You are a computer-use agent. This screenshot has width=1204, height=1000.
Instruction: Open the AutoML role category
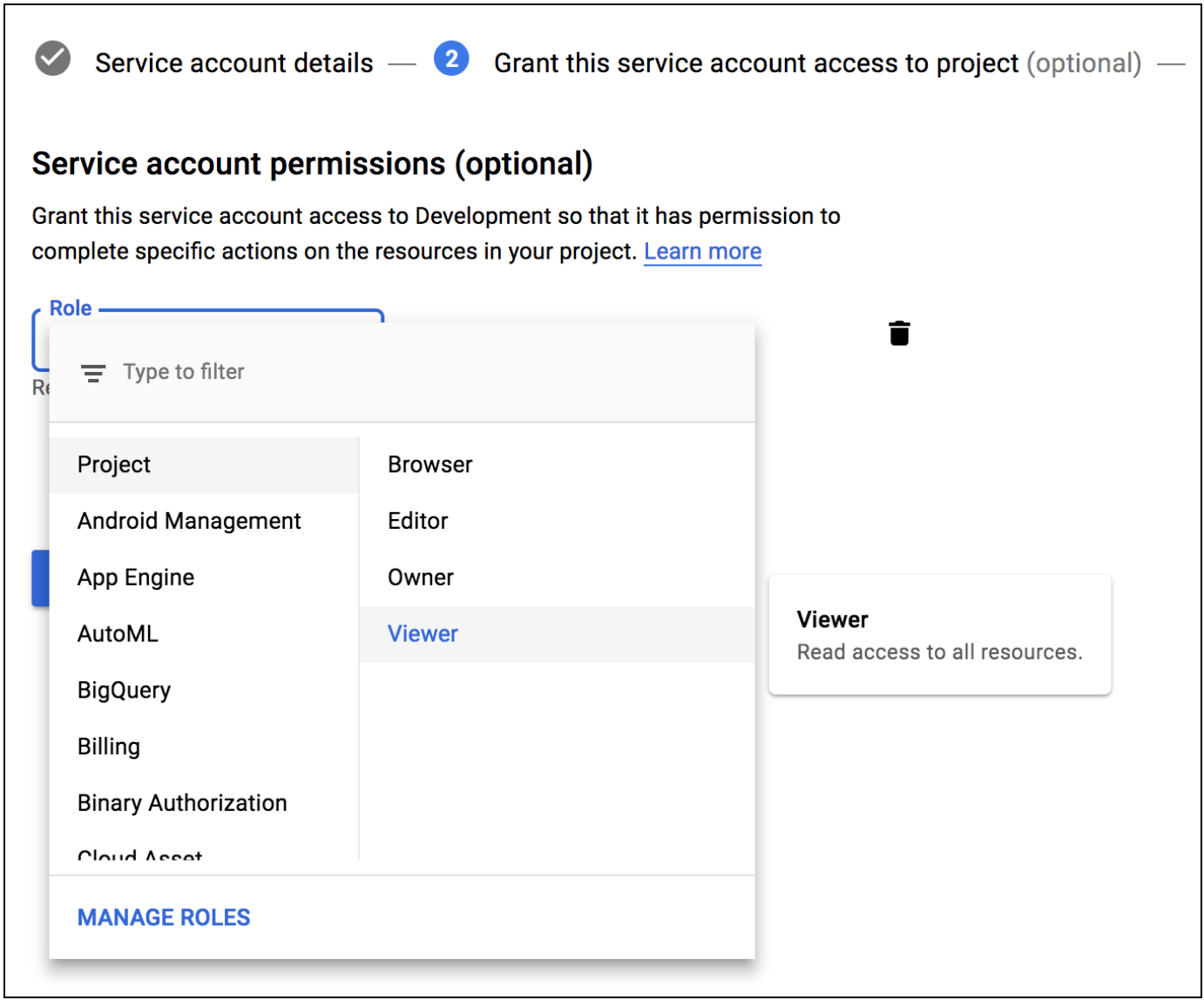tap(118, 633)
